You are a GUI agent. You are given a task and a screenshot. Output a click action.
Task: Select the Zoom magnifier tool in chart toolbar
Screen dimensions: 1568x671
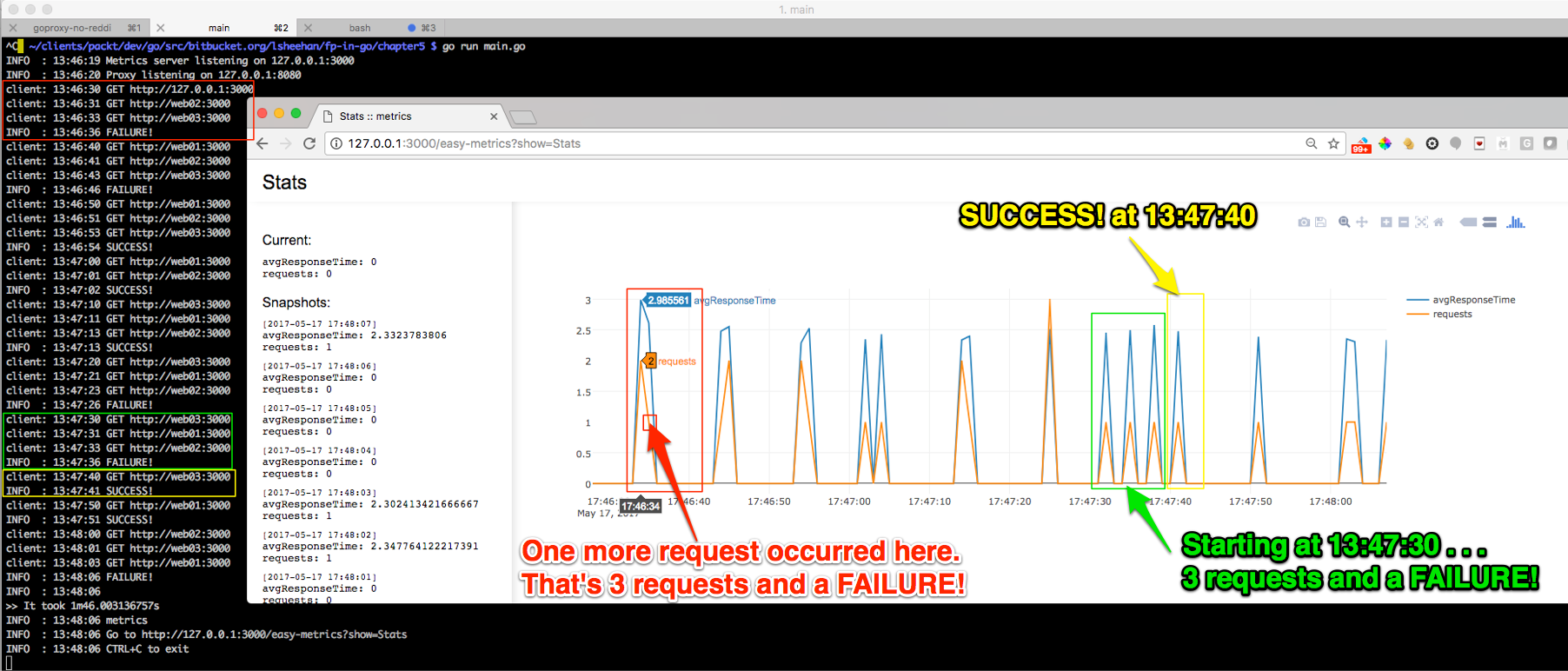coord(1345,223)
